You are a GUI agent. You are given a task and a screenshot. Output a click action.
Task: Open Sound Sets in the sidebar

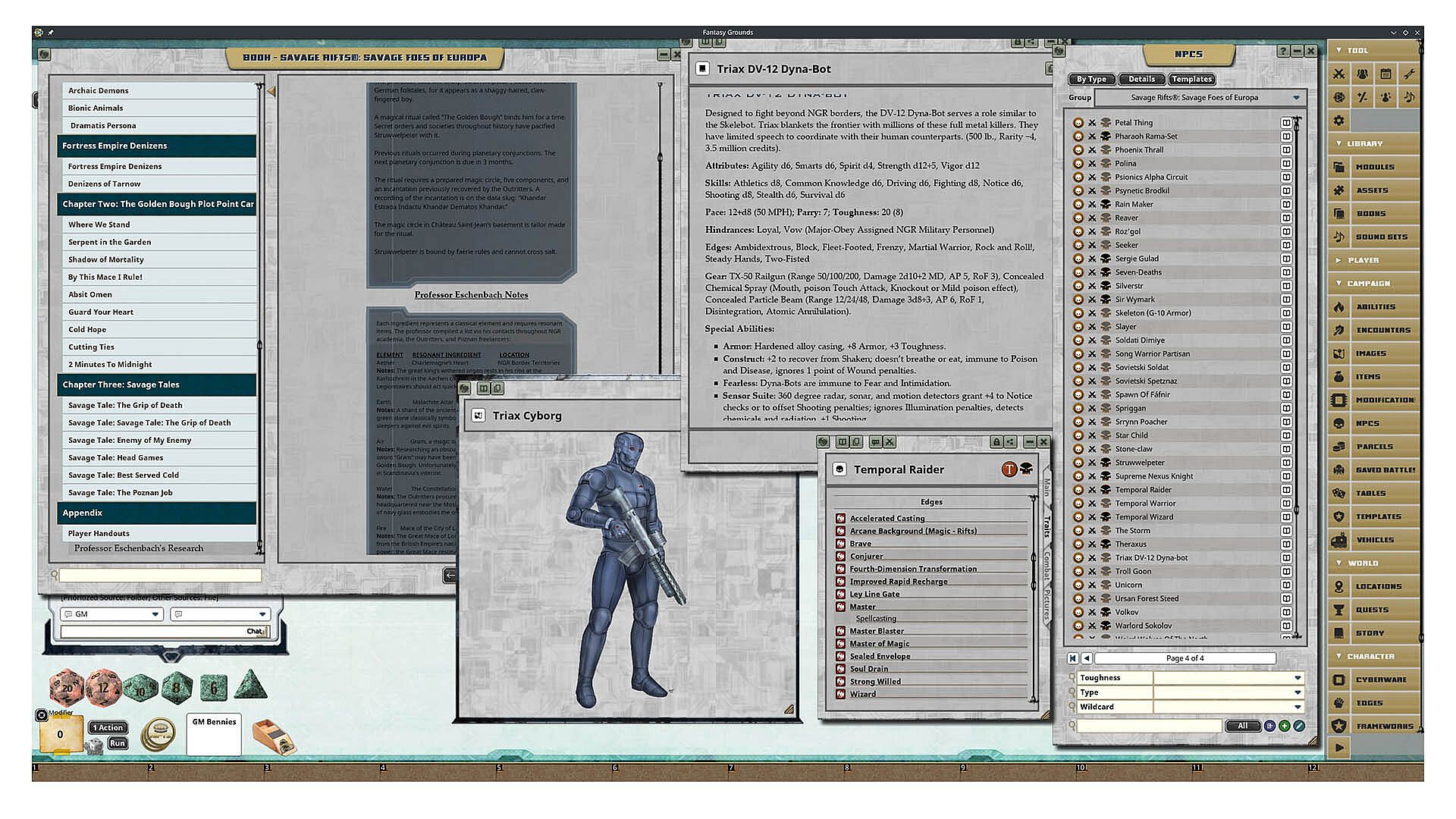pyautogui.click(x=1374, y=237)
